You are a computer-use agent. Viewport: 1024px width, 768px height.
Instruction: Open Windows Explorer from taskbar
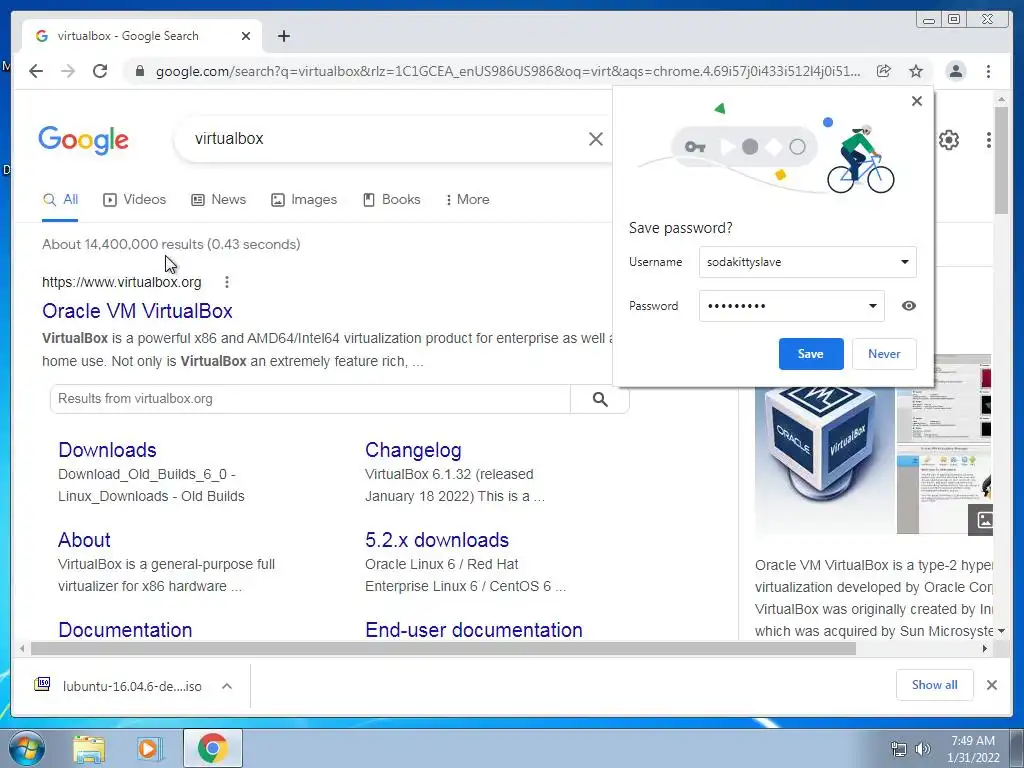(x=89, y=748)
